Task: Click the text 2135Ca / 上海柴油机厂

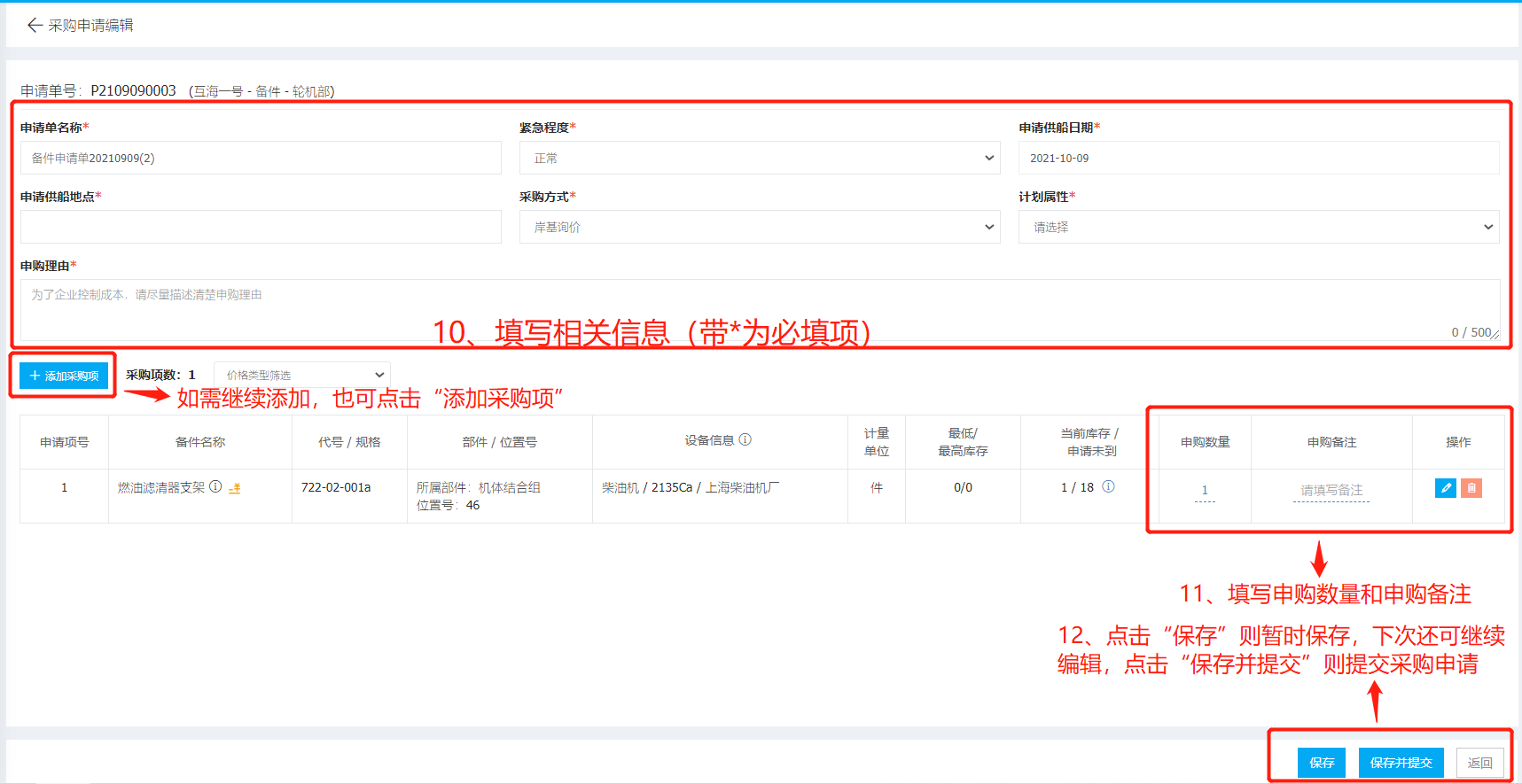Action: coord(715,487)
